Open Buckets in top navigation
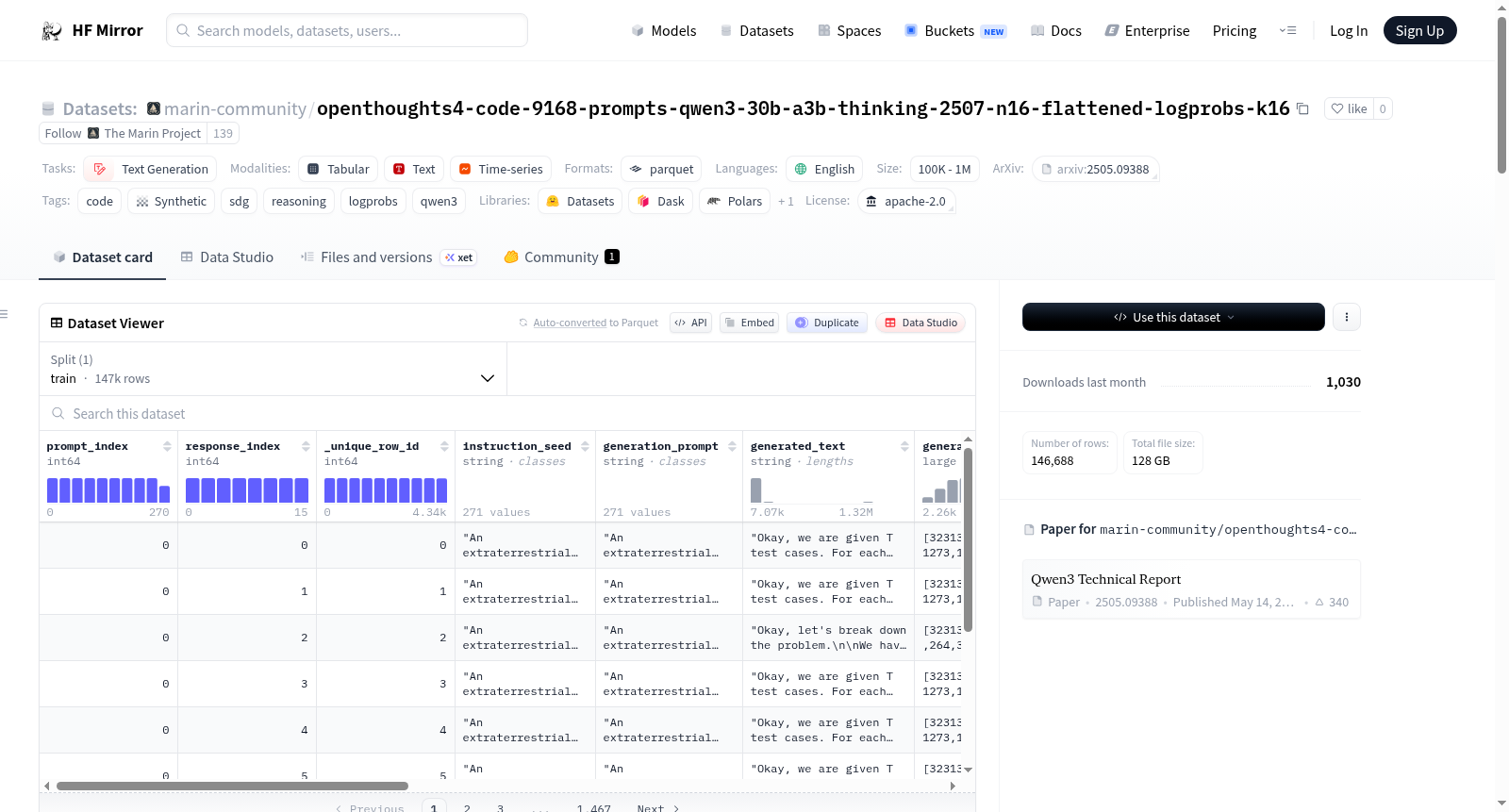The height and width of the screenshot is (812, 1509). click(955, 30)
